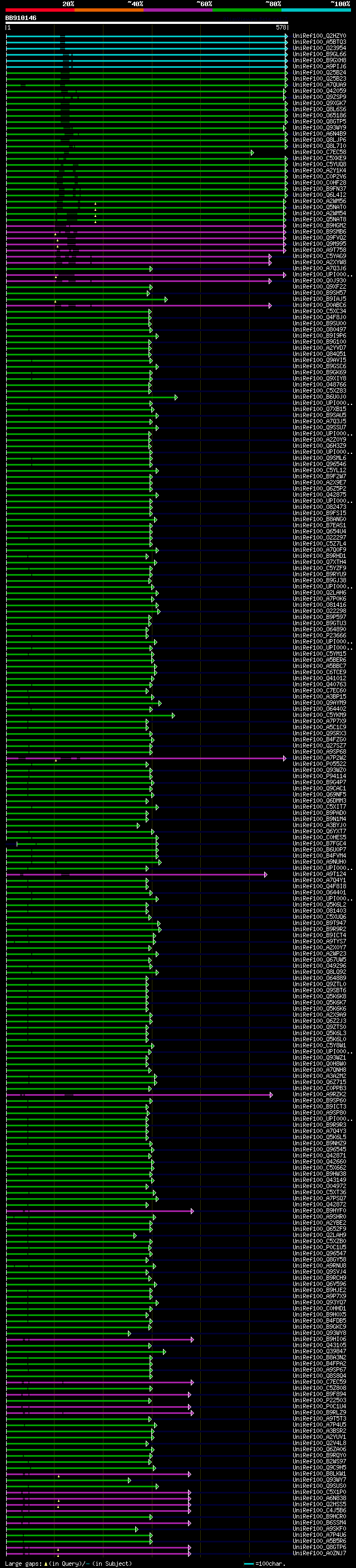Open hit UniRef100_C5XKE9

(x=319, y=159)
